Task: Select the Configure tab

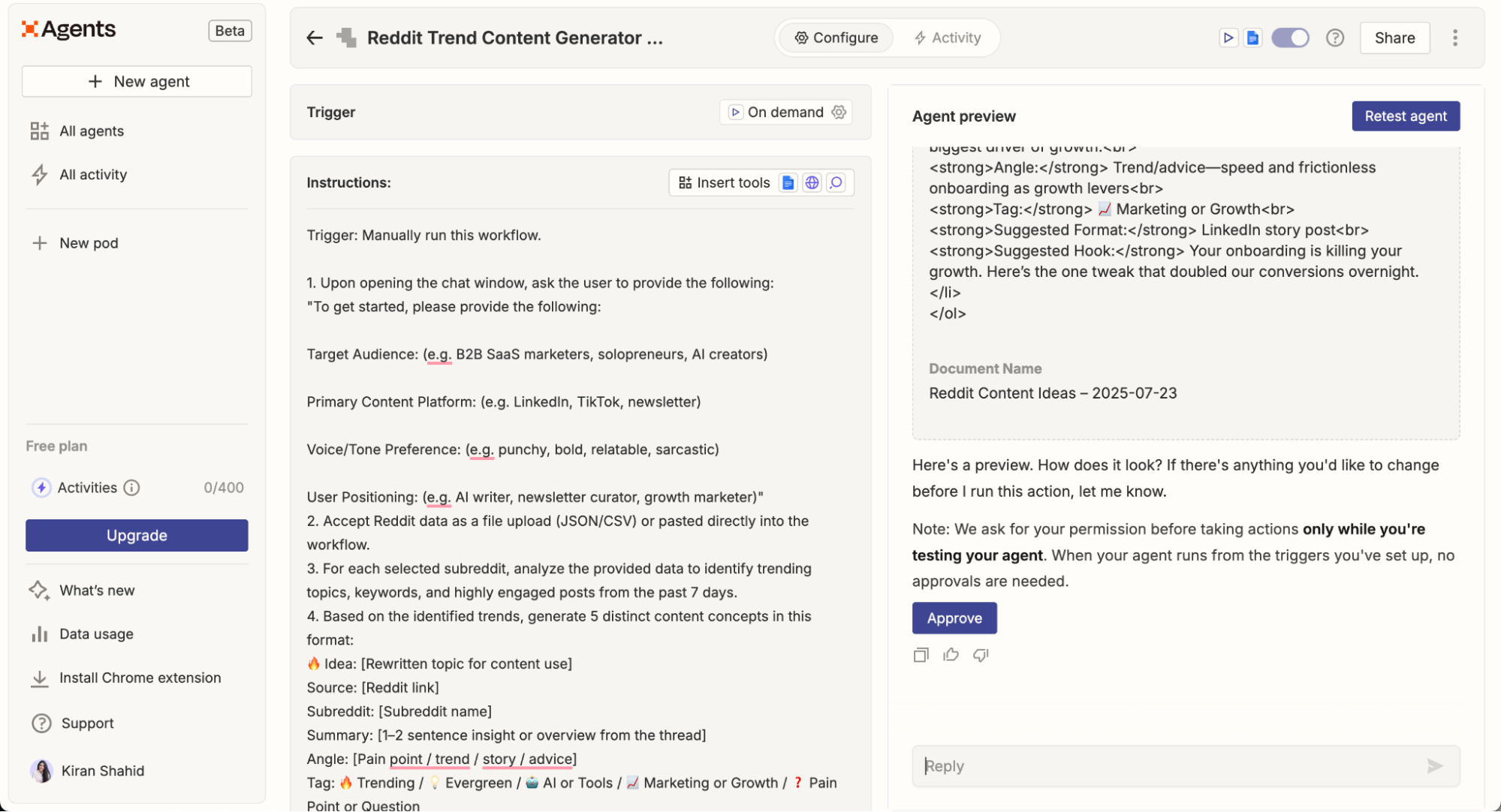Action: coord(836,38)
